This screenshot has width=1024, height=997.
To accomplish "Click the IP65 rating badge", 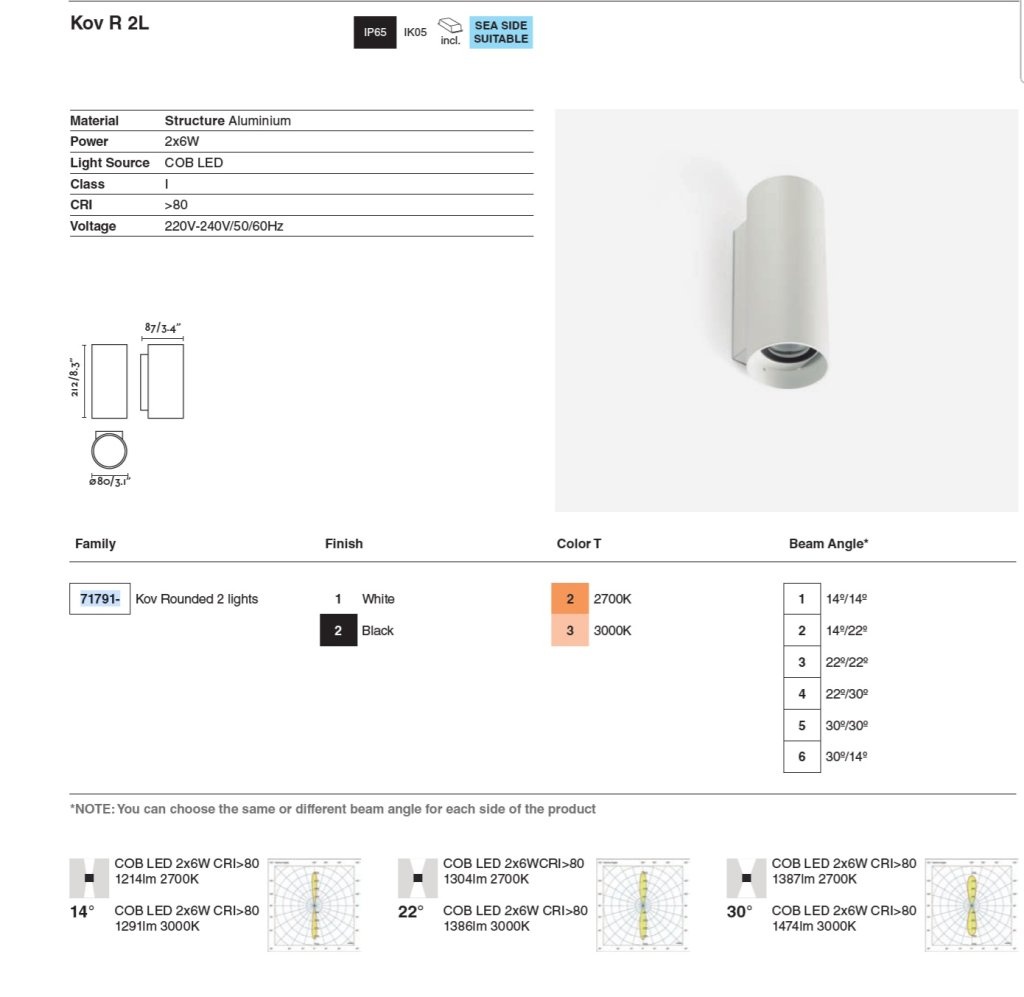I will [x=375, y=32].
